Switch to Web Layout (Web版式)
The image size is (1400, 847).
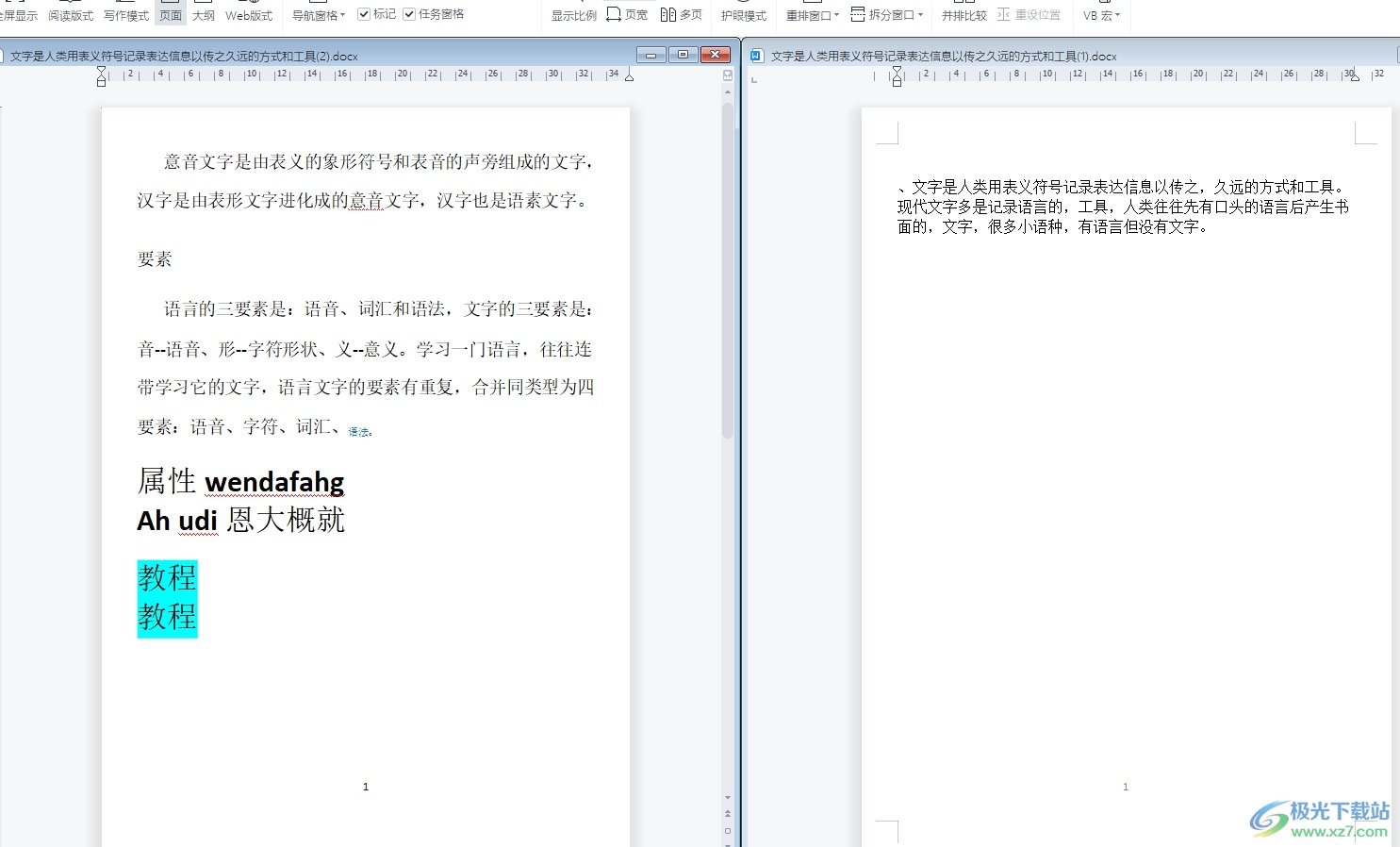[249, 15]
